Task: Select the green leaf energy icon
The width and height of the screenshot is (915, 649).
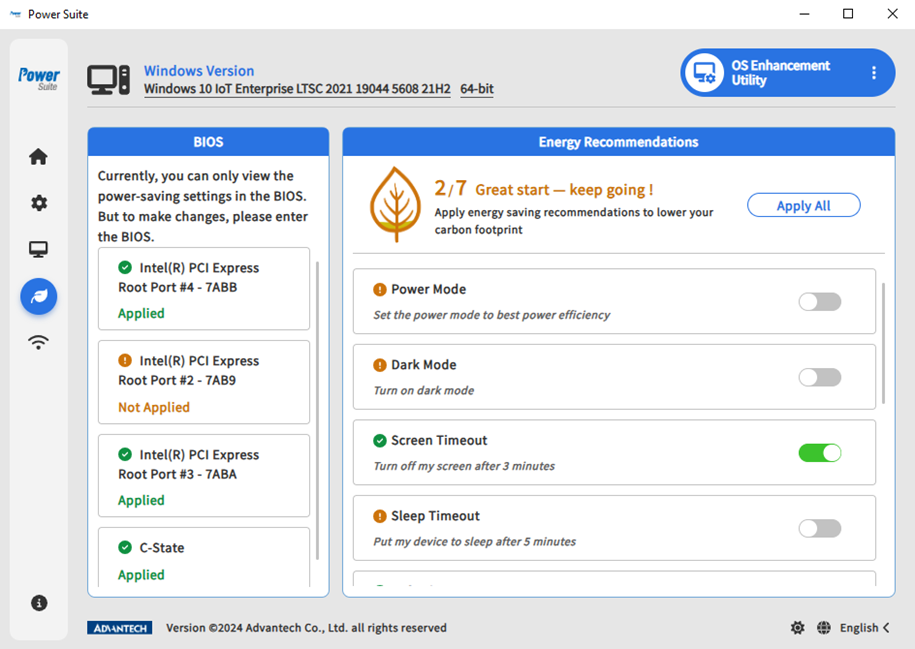Action: coord(38,296)
